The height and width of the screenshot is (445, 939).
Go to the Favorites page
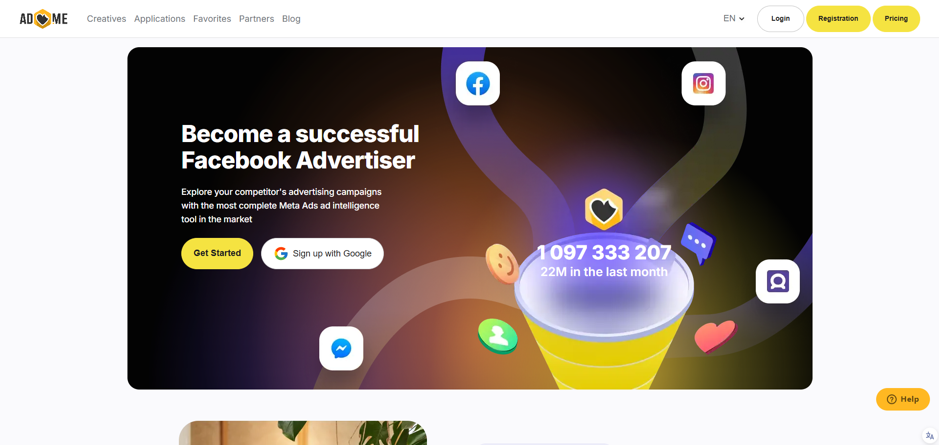[x=212, y=19]
